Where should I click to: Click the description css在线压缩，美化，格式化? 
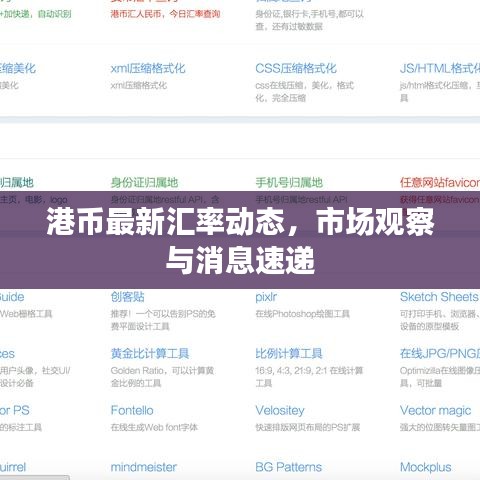(x=305, y=92)
